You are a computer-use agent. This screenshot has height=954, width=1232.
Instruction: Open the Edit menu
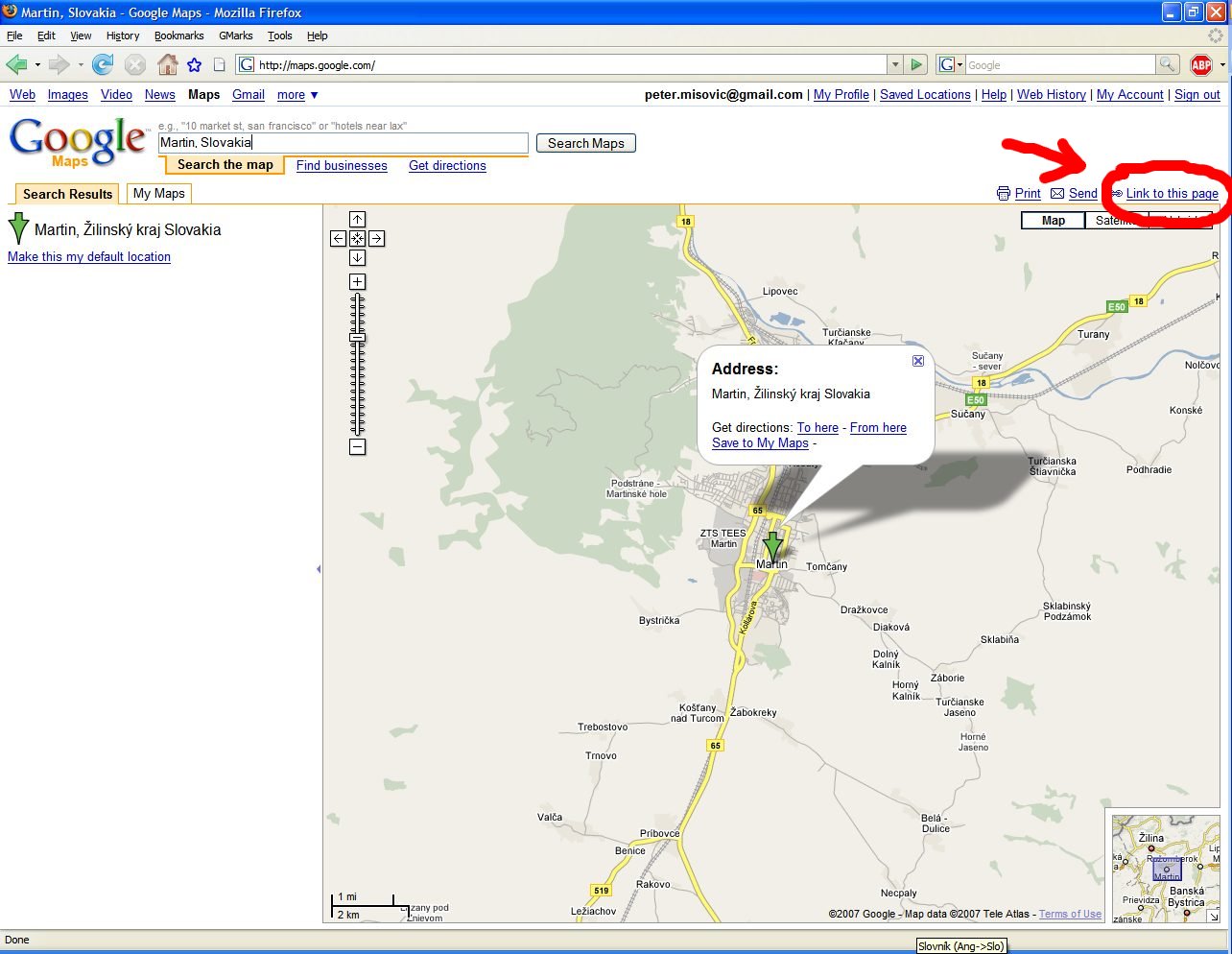point(46,36)
